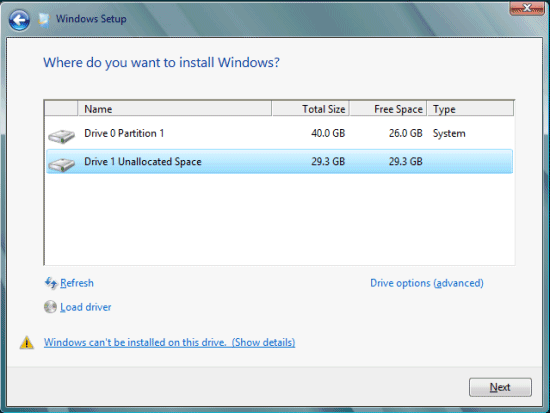Go back using the blue arrow button
This screenshot has width=550, height=413.
[x=19, y=20]
